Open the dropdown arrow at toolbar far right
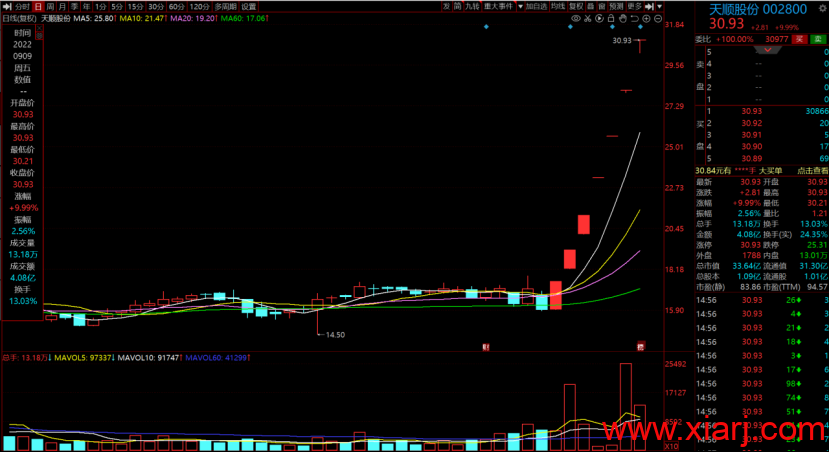 [659, 6]
